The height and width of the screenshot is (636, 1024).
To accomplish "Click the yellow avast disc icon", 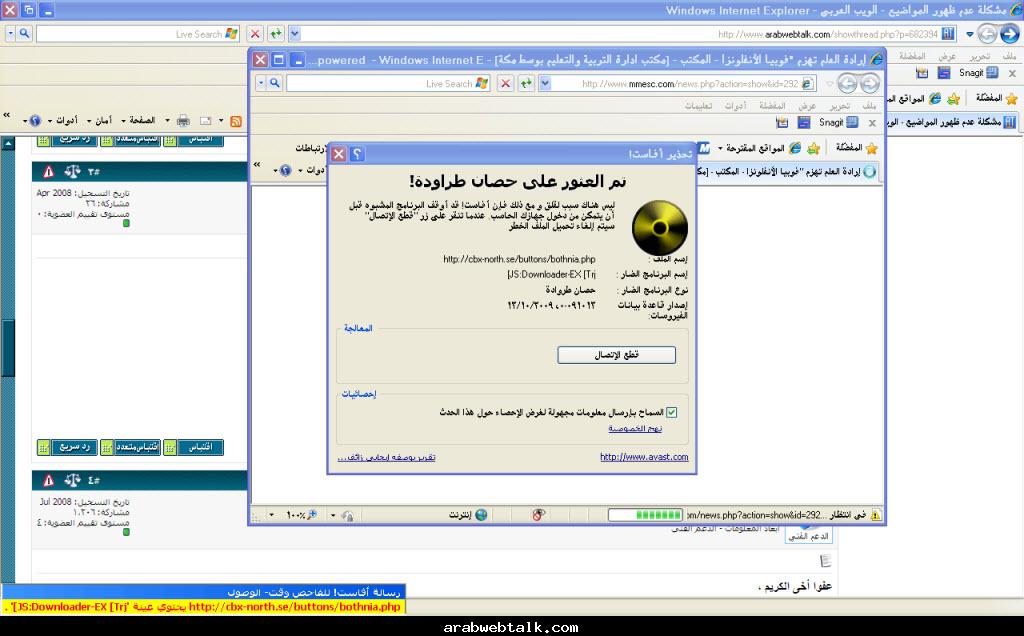I will click(x=660, y=227).
